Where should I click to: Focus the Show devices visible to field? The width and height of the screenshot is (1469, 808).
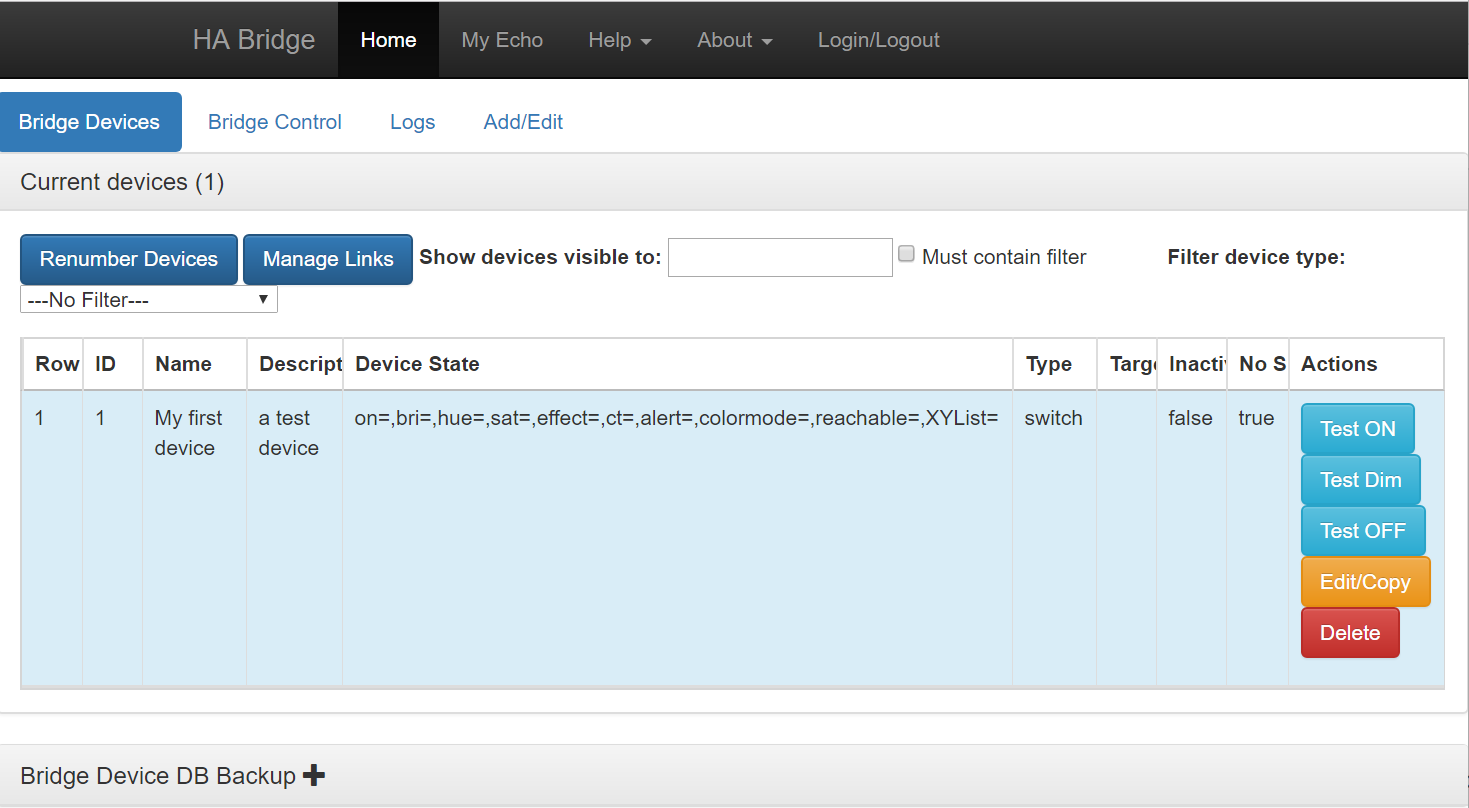(x=780, y=257)
